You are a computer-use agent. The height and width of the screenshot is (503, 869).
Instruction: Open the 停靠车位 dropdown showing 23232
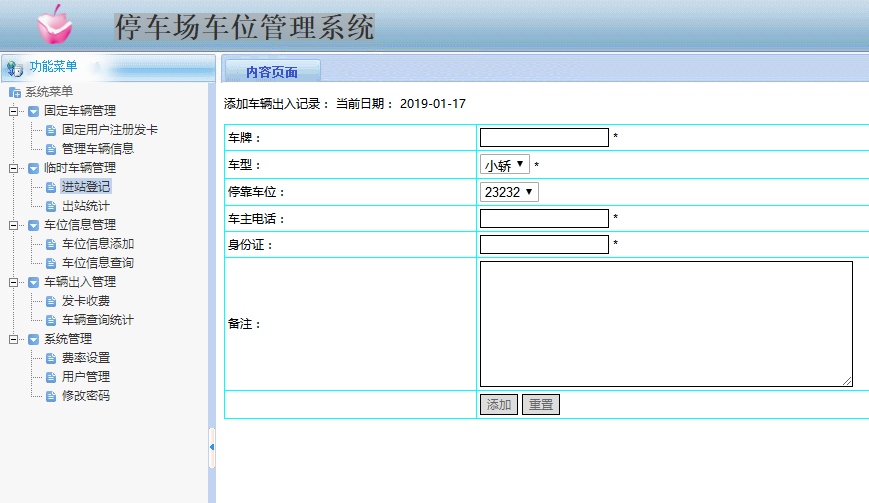click(509, 192)
